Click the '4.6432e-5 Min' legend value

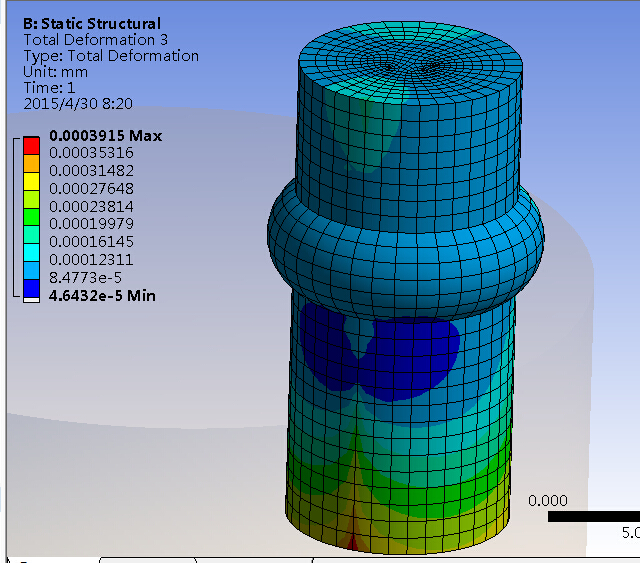coord(102,296)
